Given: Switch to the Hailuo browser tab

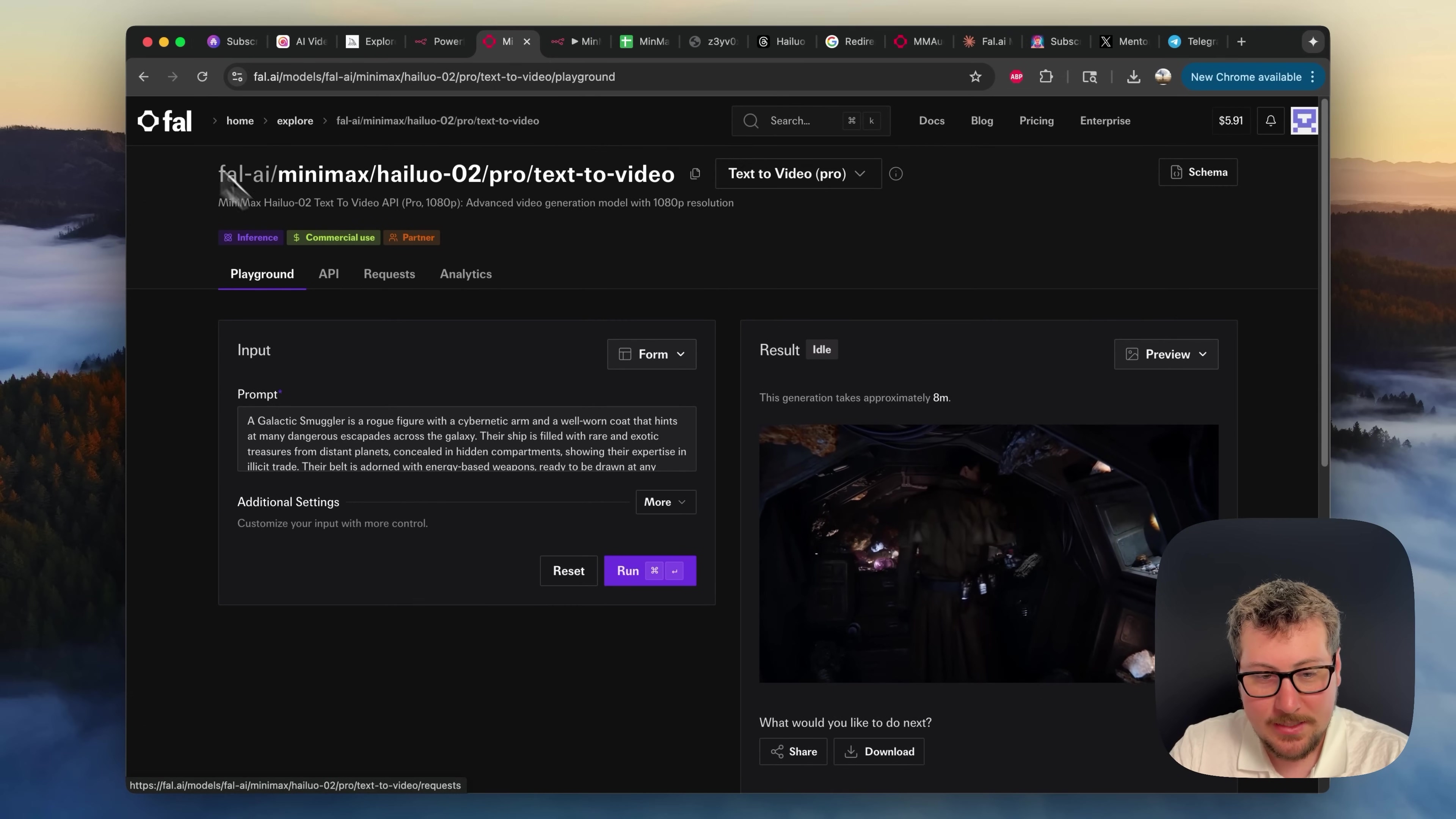Looking at the screenshot, I should click(x=782, y=42).
